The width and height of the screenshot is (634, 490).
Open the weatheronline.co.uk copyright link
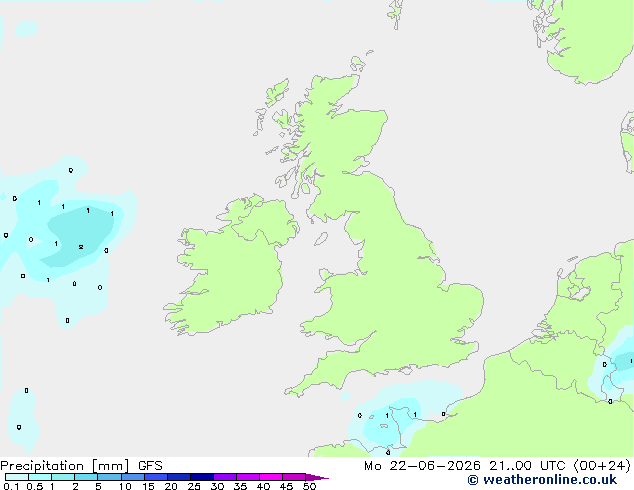[x=542, y=480]
